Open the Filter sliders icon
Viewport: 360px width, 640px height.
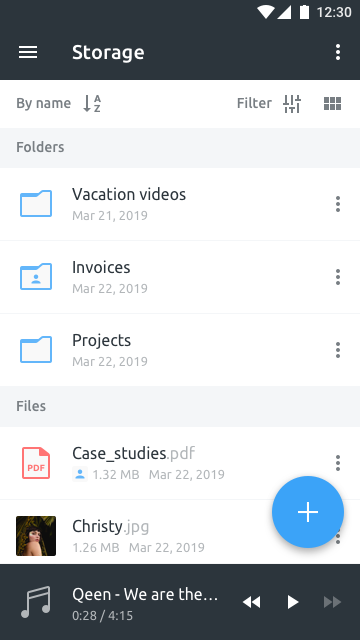[292, 104]
